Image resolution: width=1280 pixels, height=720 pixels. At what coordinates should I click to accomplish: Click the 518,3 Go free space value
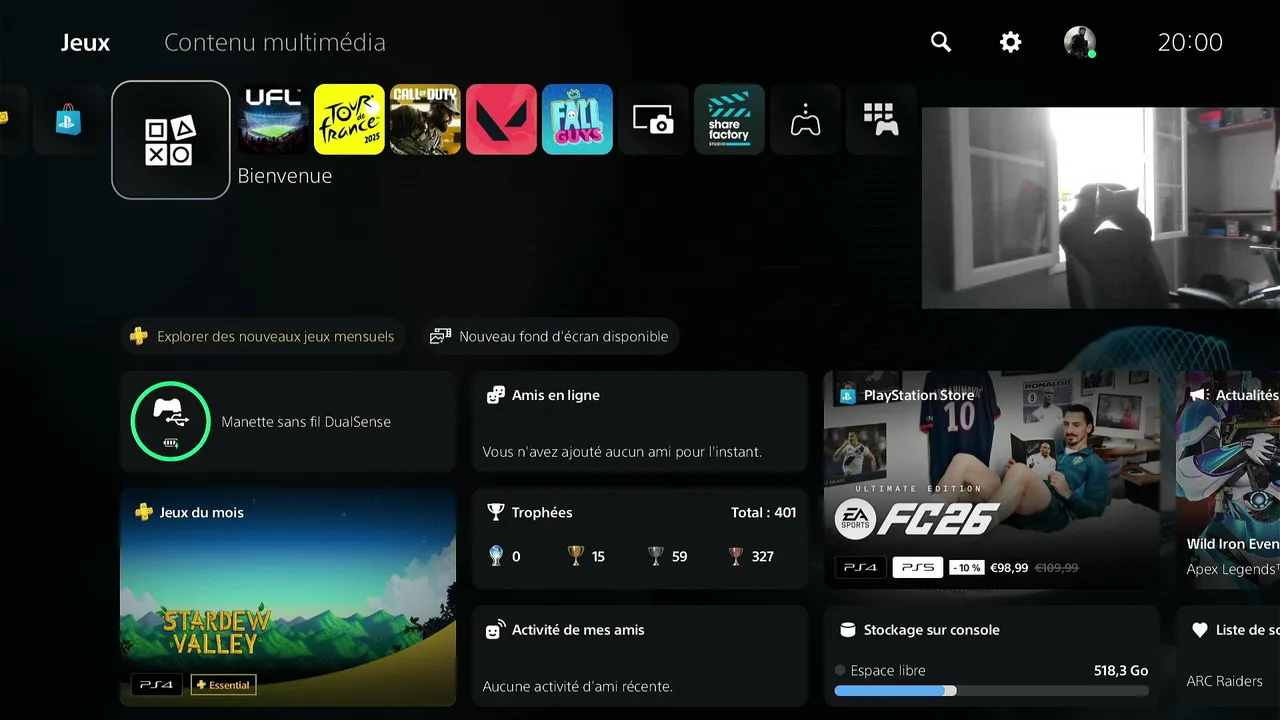point(1121,670)
